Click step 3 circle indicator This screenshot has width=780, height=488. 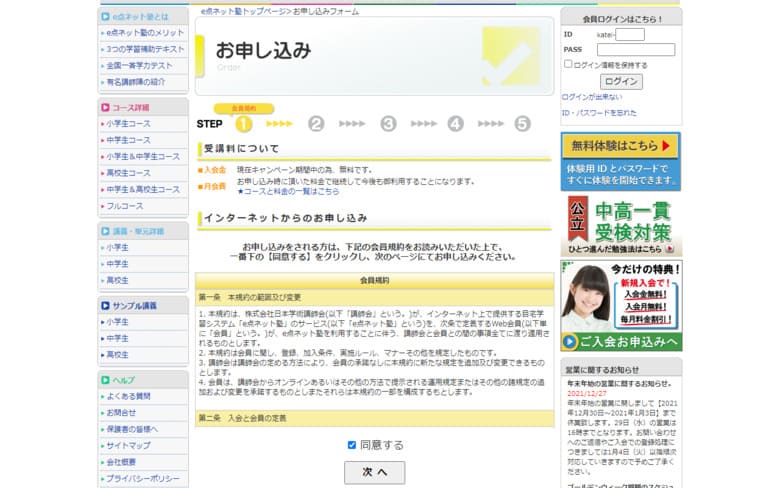[x=388, y=124]
